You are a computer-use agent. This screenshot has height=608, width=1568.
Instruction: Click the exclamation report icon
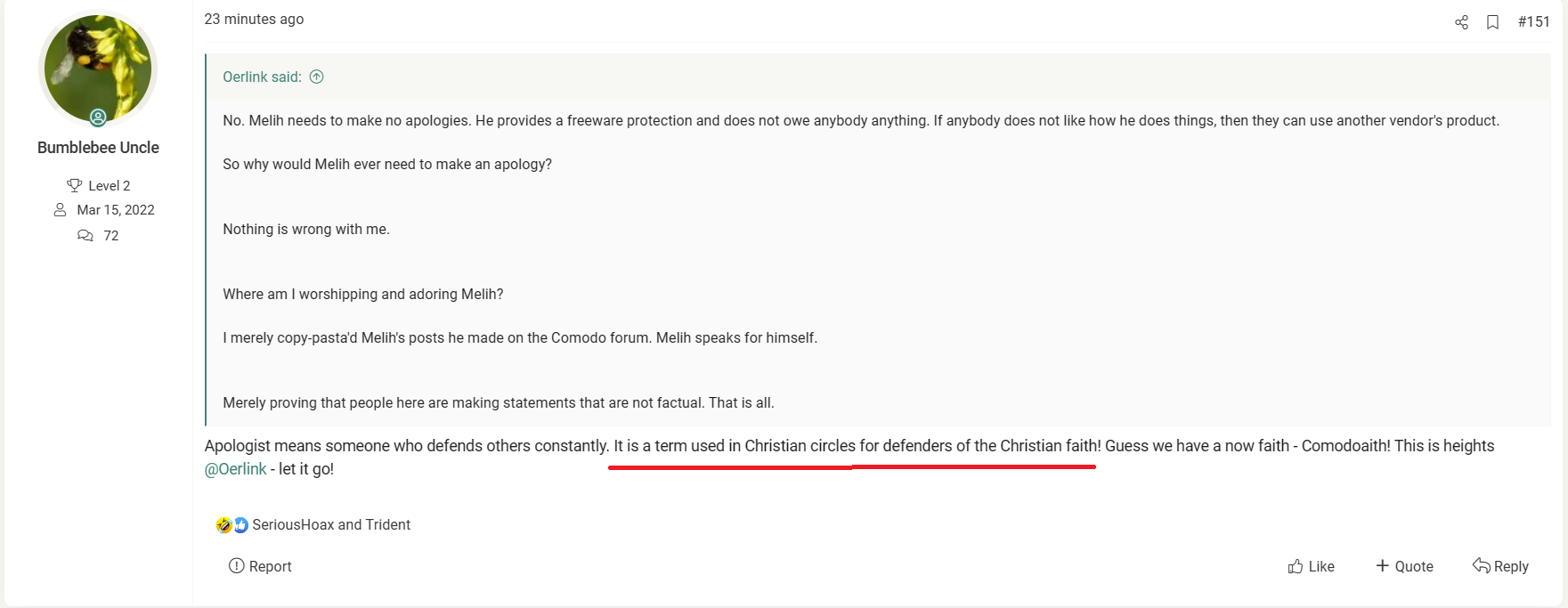(x=236, y=565)
